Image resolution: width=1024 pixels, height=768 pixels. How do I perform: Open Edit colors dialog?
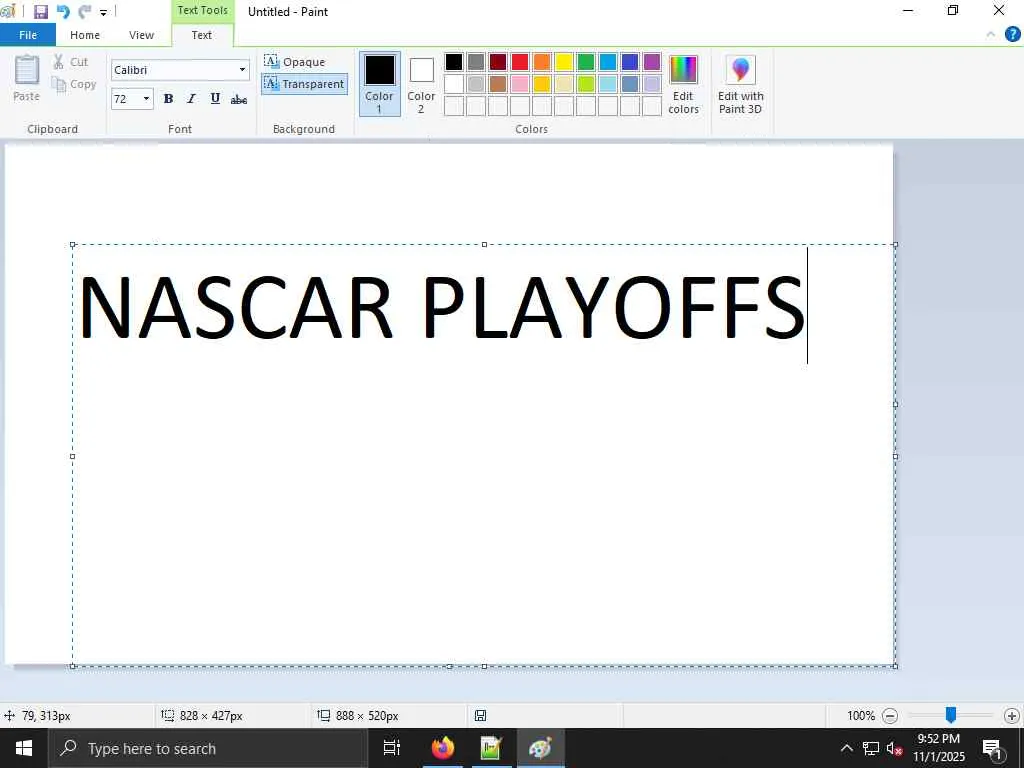coord(683,85)
